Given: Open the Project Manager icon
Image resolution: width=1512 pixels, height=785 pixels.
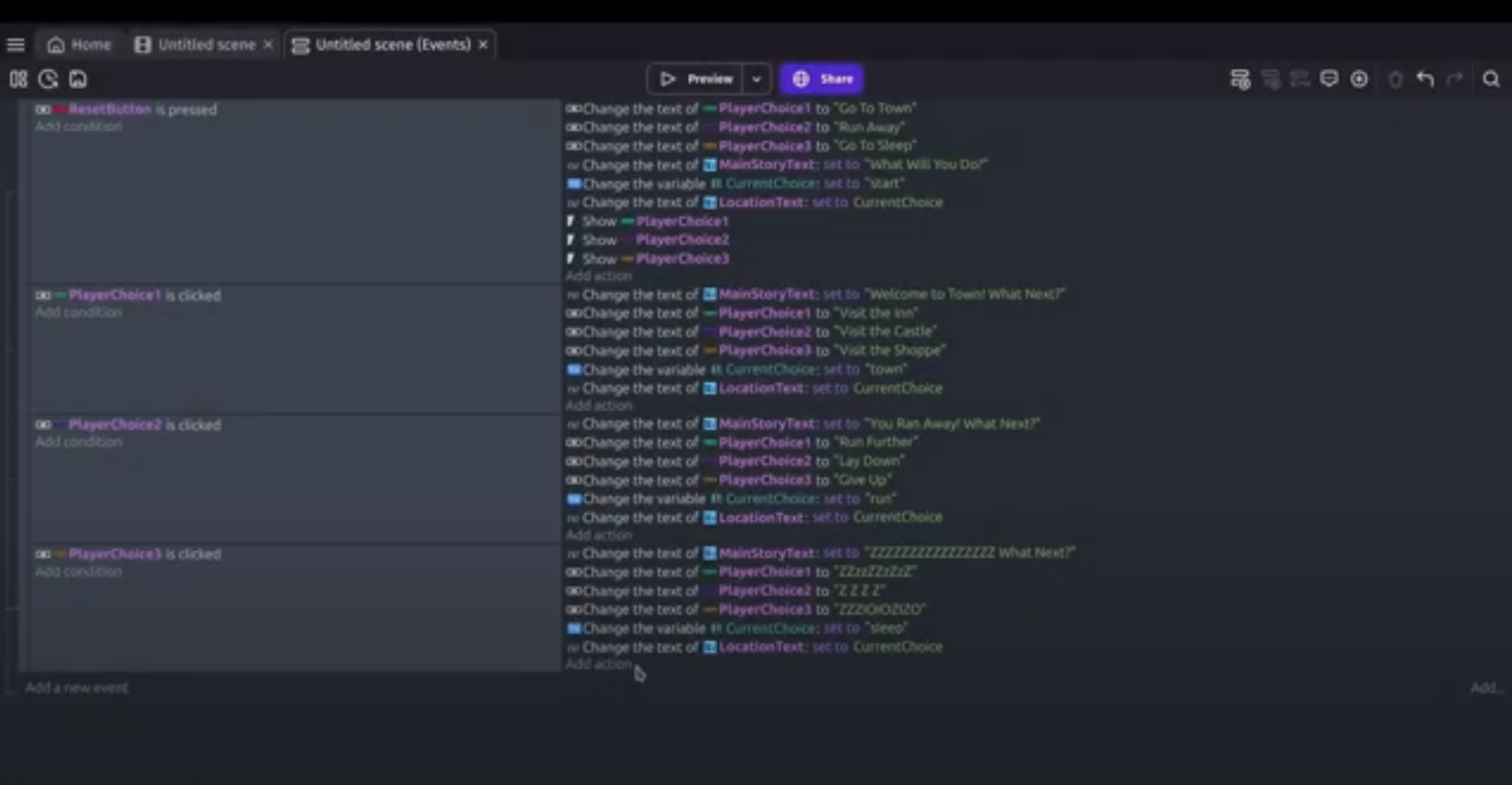Looking at the screenshot, I should (18, 79).
